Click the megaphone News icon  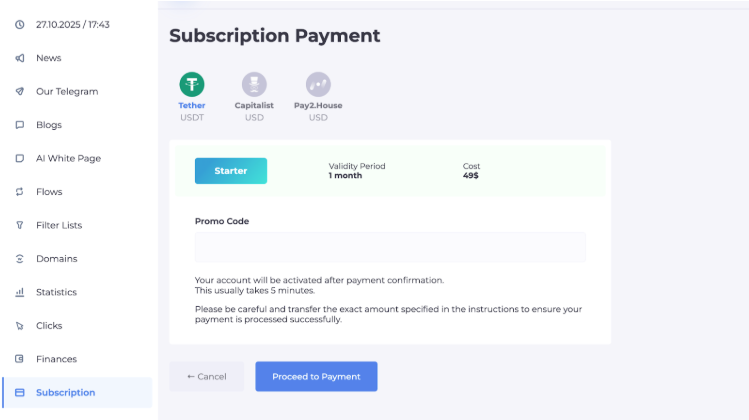pyautogui.click(x=20, y=58)
